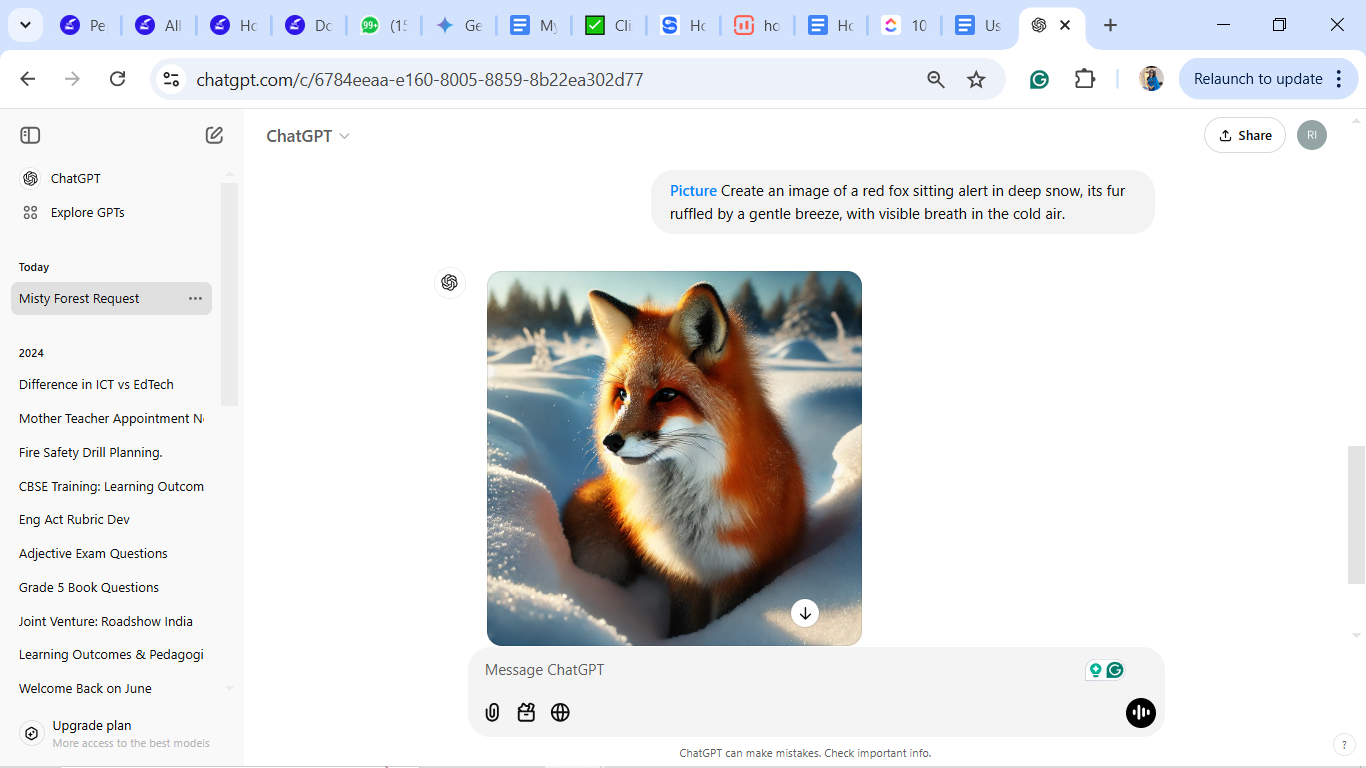Switch to the Gemini tab labeled Ge
1366x768 pixels.
(460, 25)
